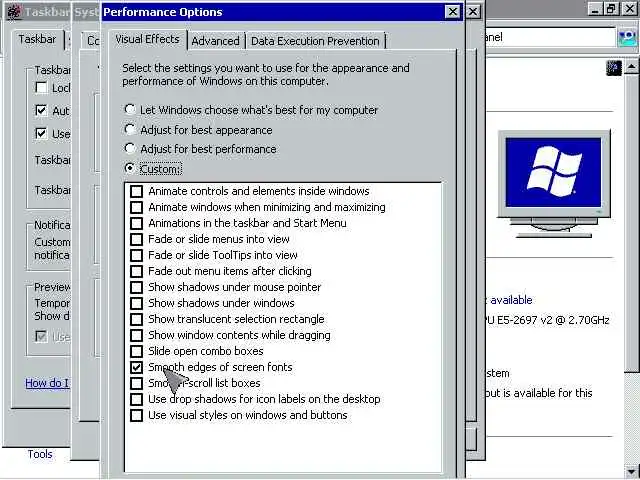This screenshot has width=640, height=480.
Task: Toggle the Lock checkbox in Taskbar window
Action: click(41, 87)
